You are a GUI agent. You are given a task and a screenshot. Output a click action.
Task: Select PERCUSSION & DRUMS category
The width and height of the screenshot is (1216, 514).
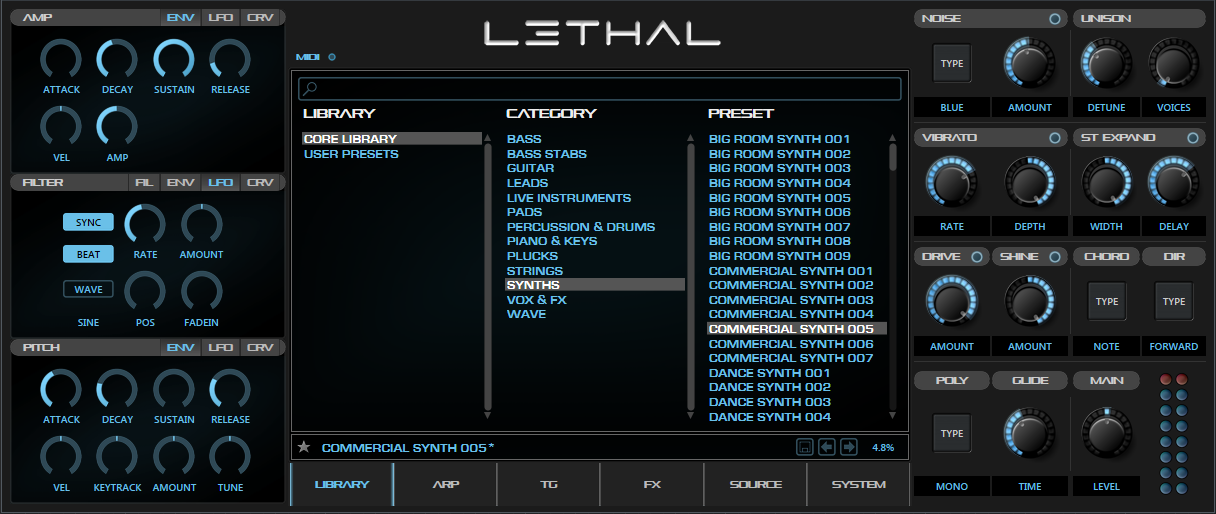point(581,227)
